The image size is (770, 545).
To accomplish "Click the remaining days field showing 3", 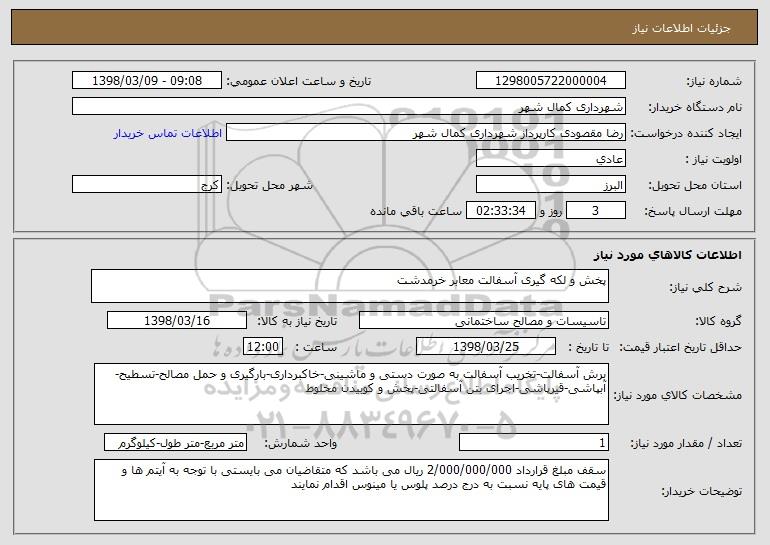I will 596,211.
